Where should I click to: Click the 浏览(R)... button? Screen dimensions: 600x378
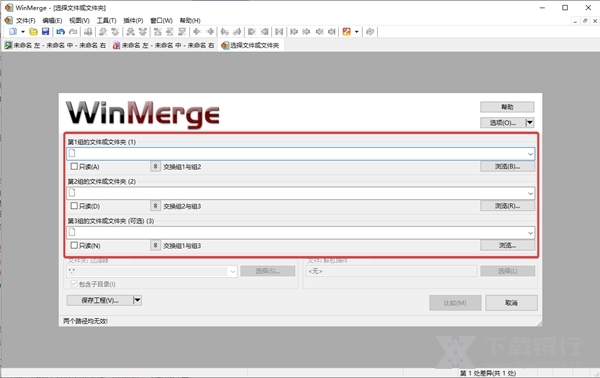[x=507, y=206]
